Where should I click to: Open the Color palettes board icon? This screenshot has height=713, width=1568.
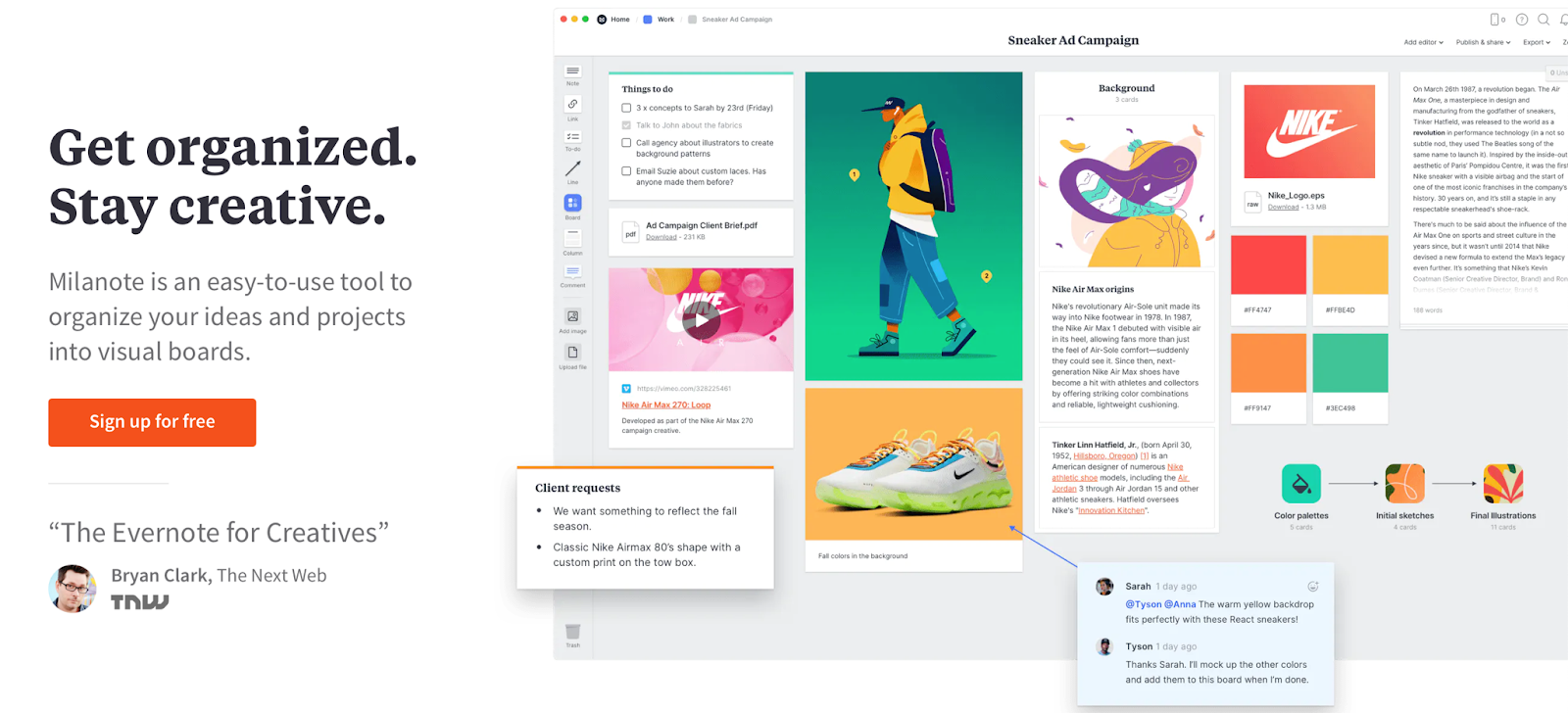coord(1300,484)
